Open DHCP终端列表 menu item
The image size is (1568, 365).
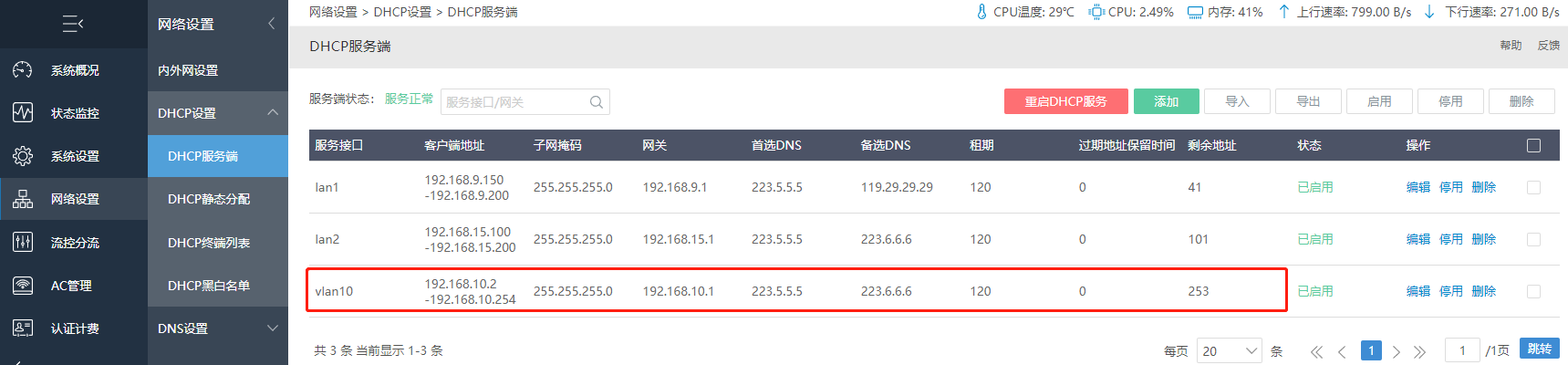(x=209, y=243)
